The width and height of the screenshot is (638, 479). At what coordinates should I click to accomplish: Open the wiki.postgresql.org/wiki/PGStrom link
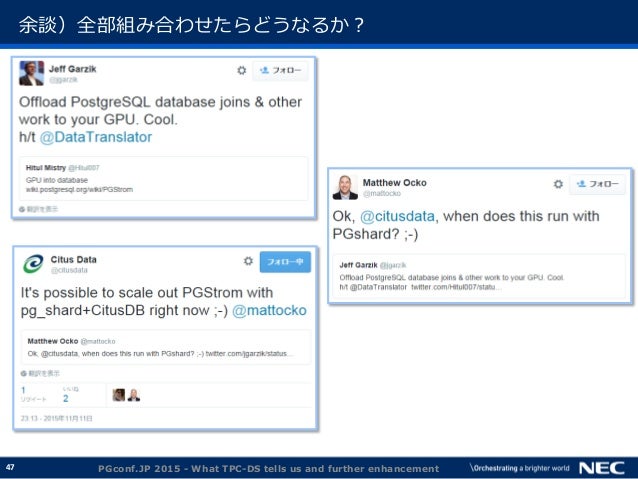79,190
